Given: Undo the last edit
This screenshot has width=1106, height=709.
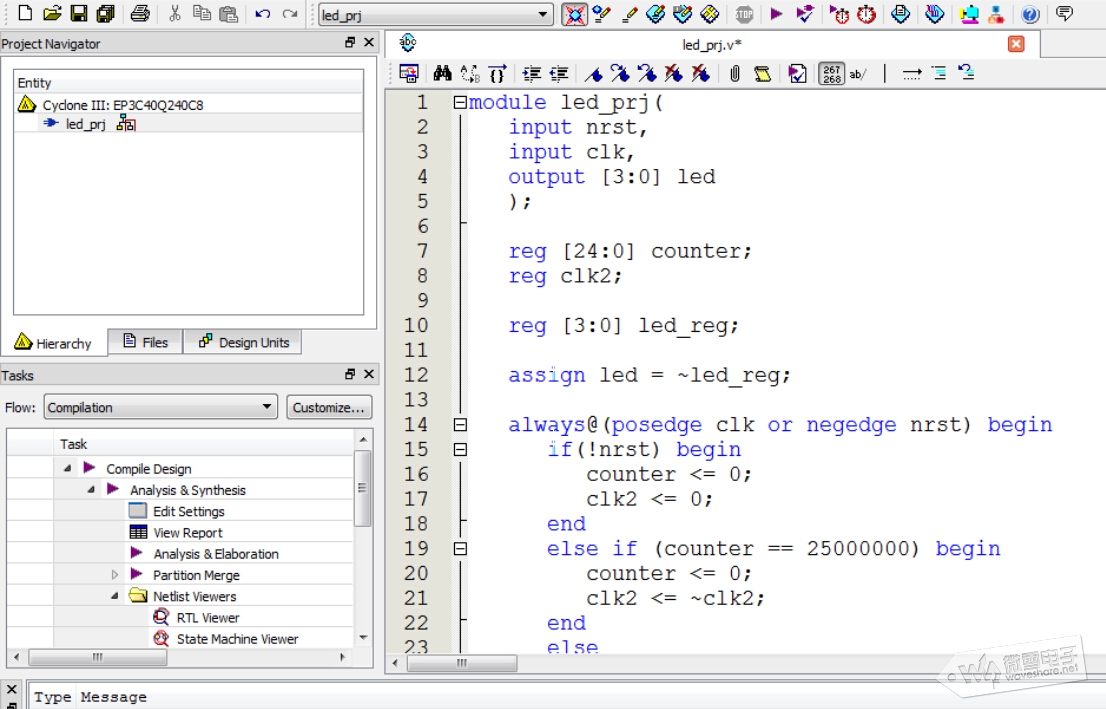Looking at the screenshot, I should pyautogui.click(x=262, y=13).
